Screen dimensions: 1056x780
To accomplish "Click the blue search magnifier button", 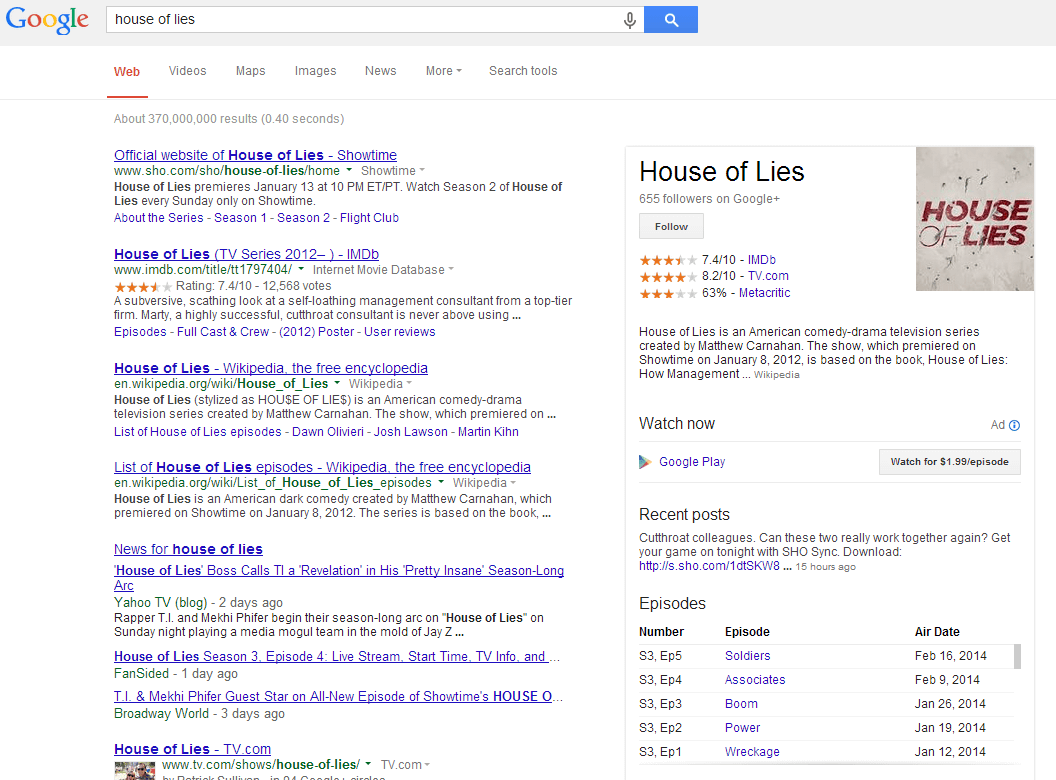I will pos(671,20).
